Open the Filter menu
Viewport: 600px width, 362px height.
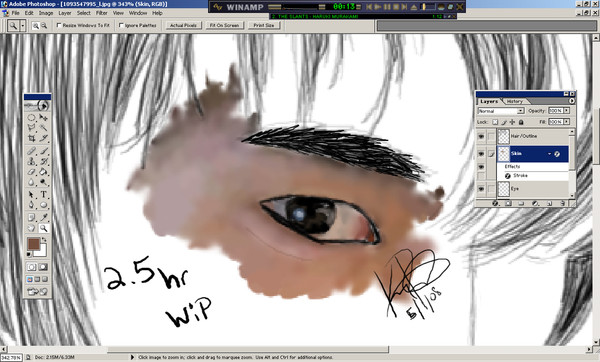coord(102,13)
